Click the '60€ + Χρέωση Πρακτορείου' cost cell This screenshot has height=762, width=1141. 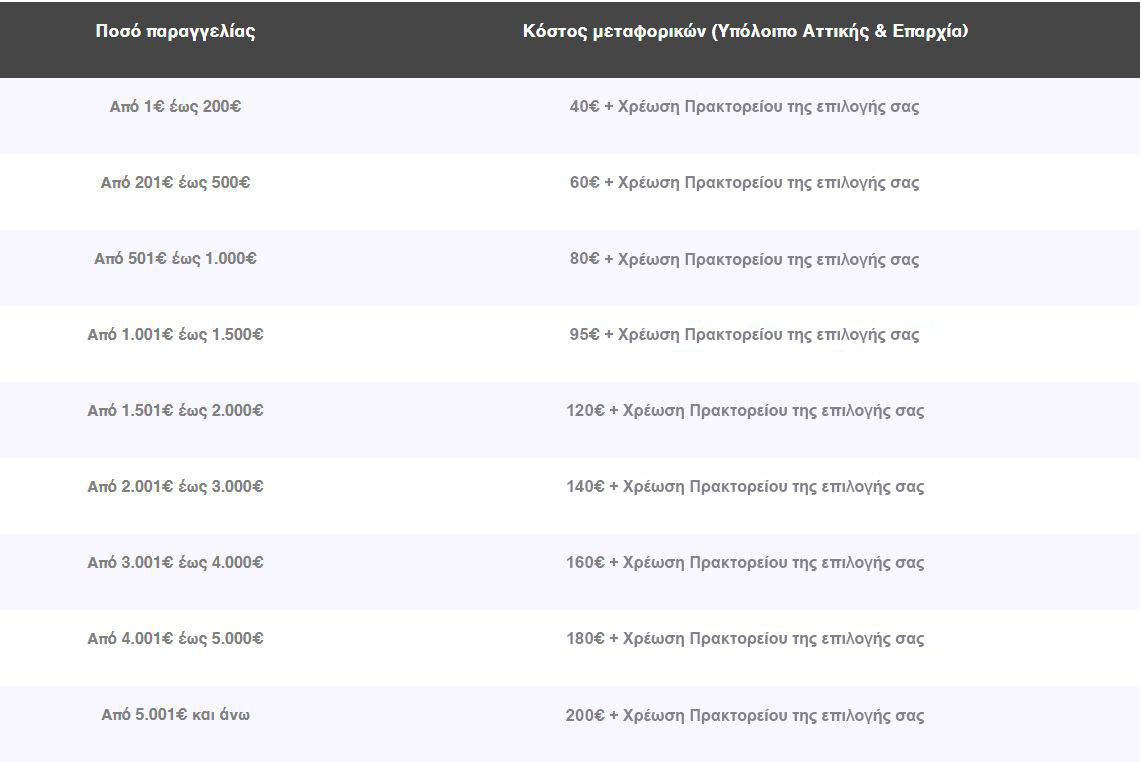744,183
